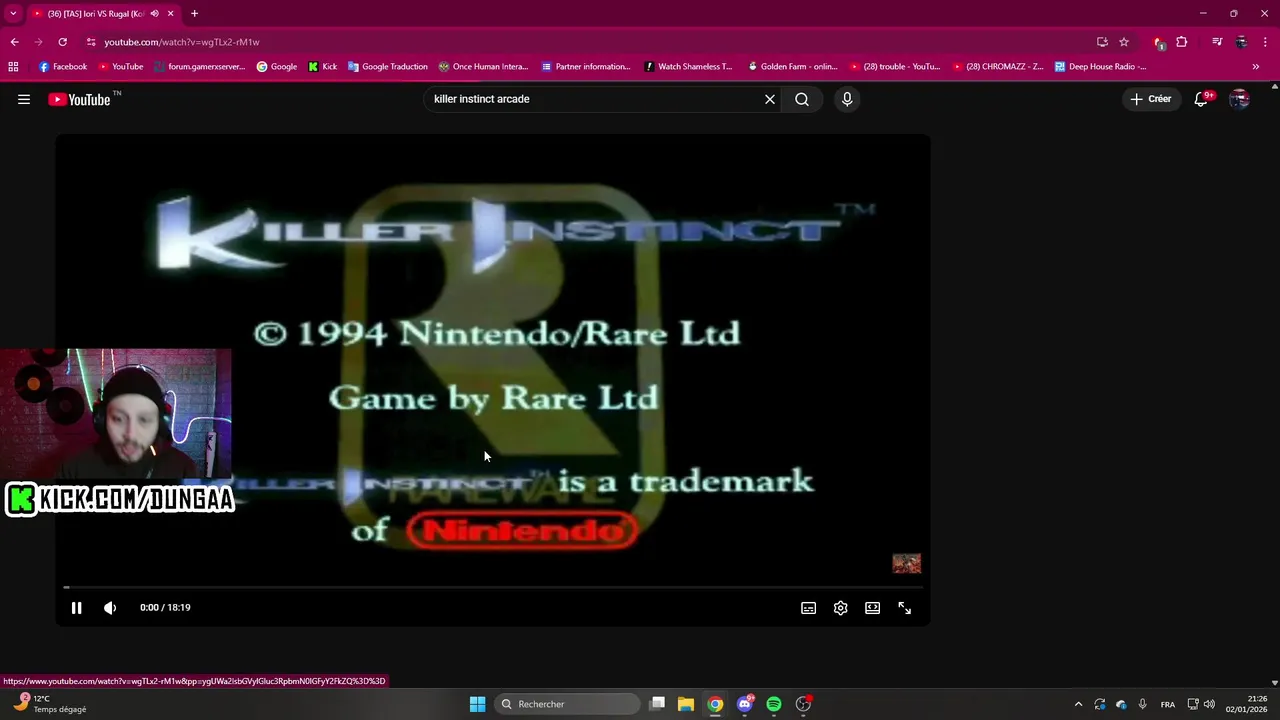Open the CHROMAZZ bookmark
Screen dimensions: 1280x720
[x=997, y=67]
